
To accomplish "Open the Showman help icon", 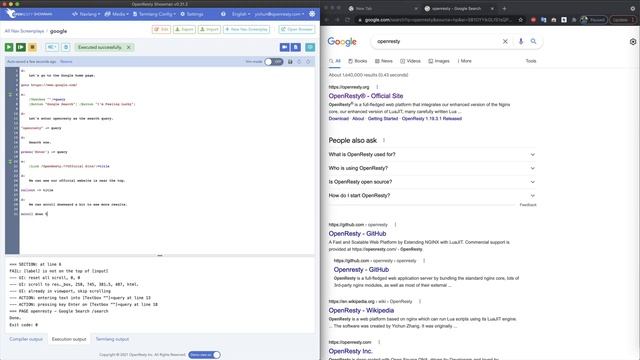I will tap(223, 14).
